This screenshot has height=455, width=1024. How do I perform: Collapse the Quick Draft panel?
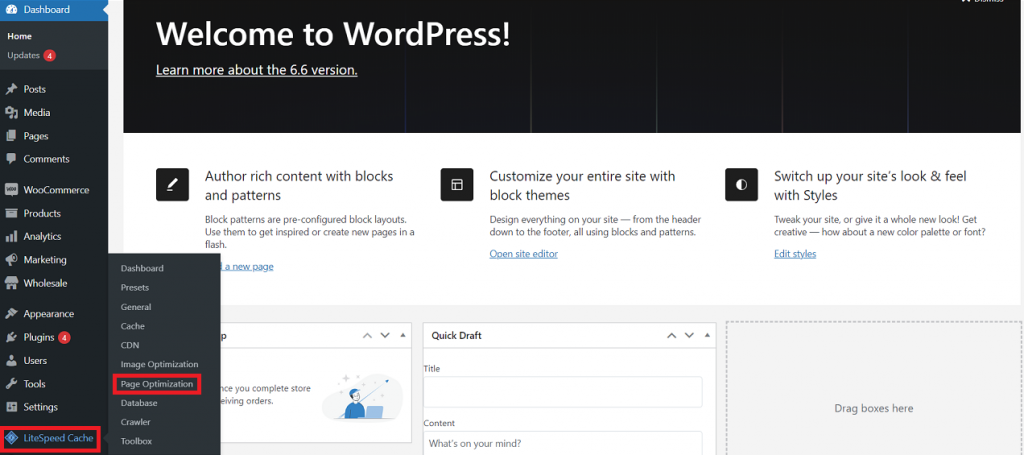(x=707, y=336)
